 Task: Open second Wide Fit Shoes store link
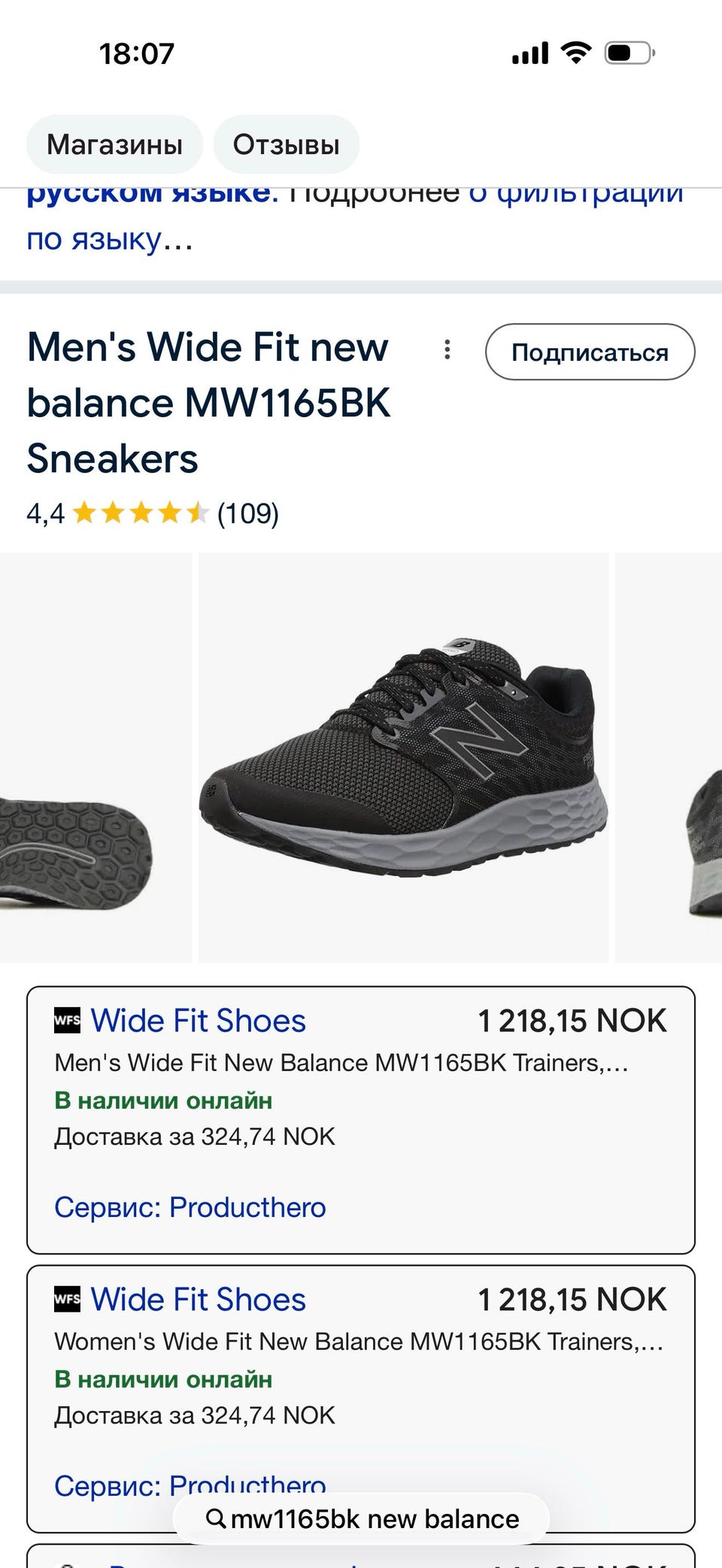point(199,1300)
